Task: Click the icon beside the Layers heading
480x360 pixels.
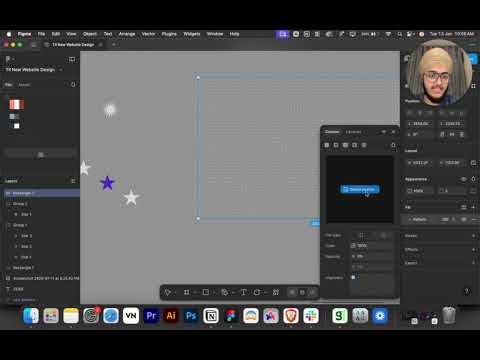Action: [x=73, y=181]
